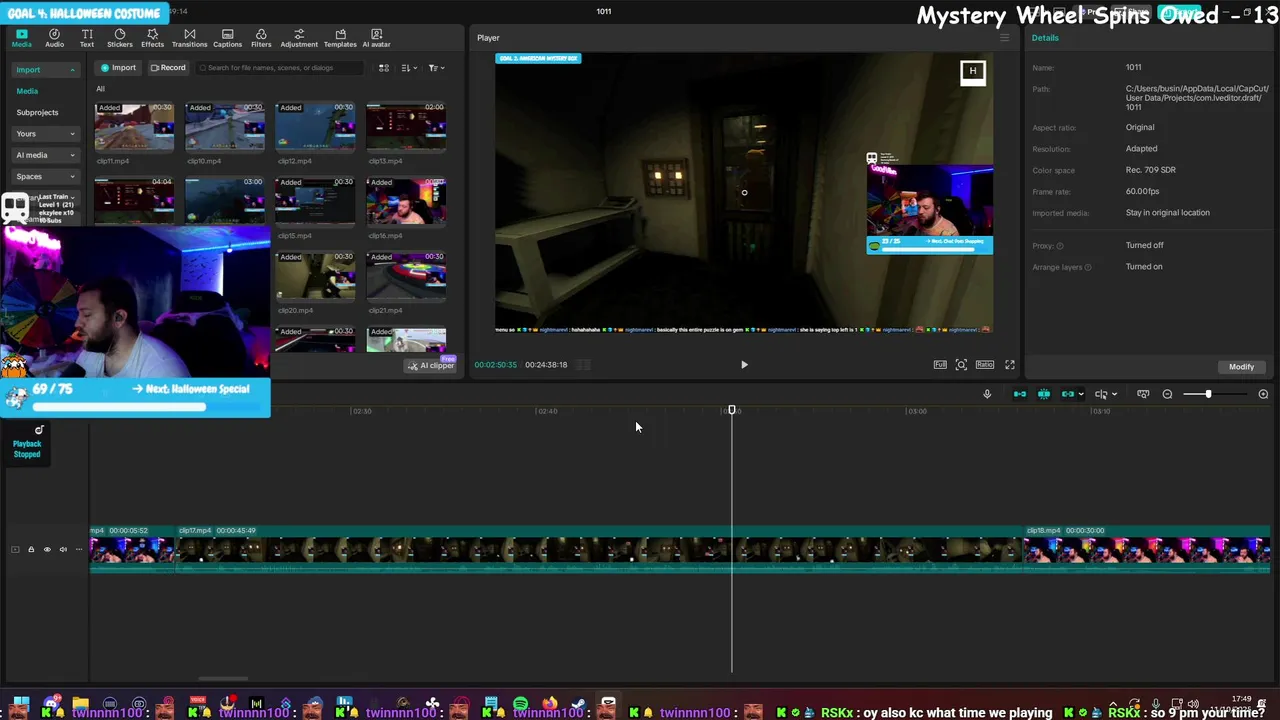Open the media sort dropdown
The image size is (1280, 720).
(409, 68)
